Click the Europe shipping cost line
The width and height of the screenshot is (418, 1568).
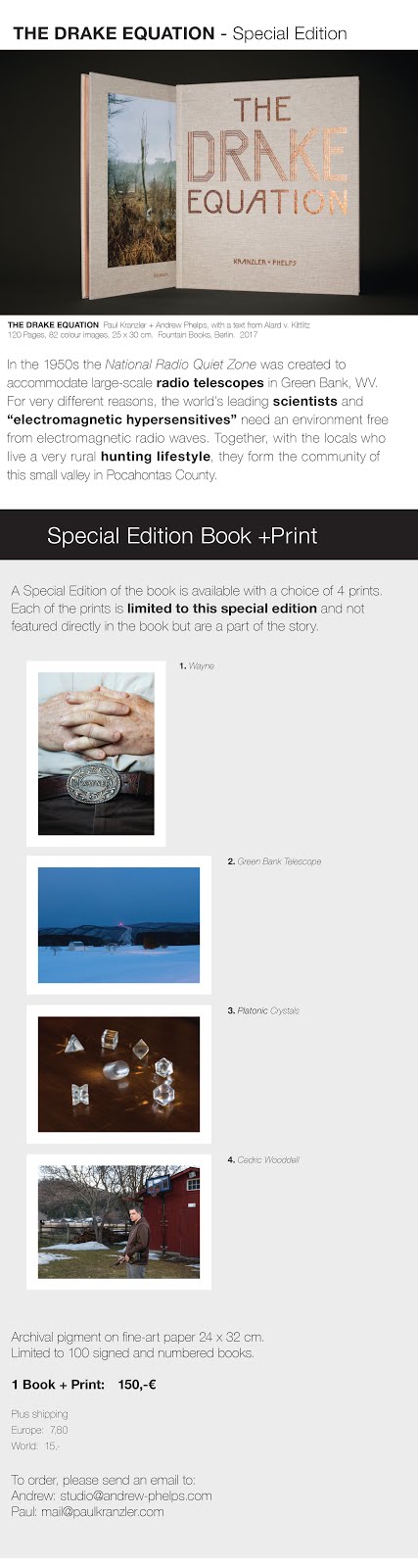coord(39,1430)
